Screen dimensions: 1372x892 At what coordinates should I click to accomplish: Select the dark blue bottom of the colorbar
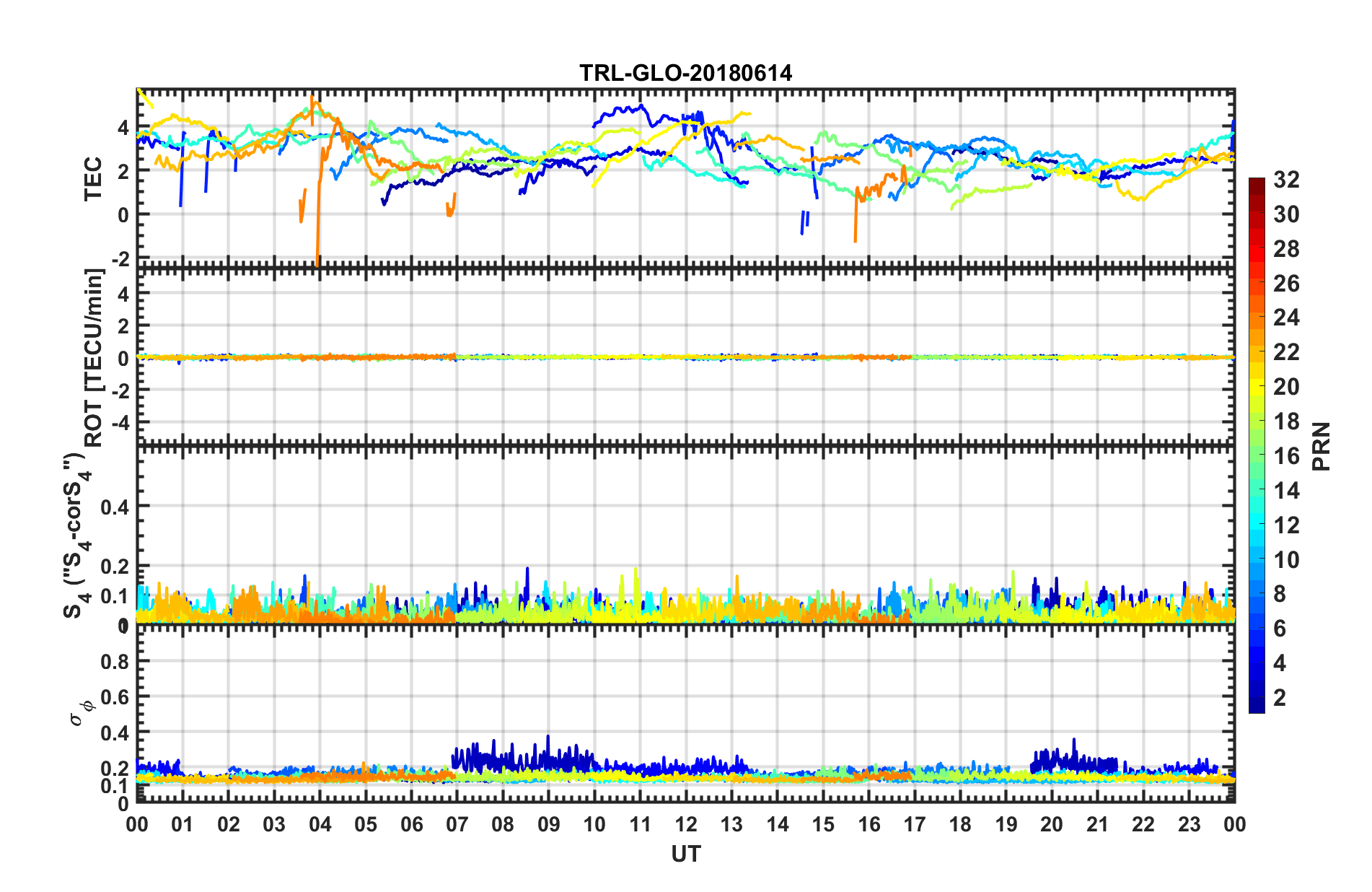click(x=1257, y=707)
